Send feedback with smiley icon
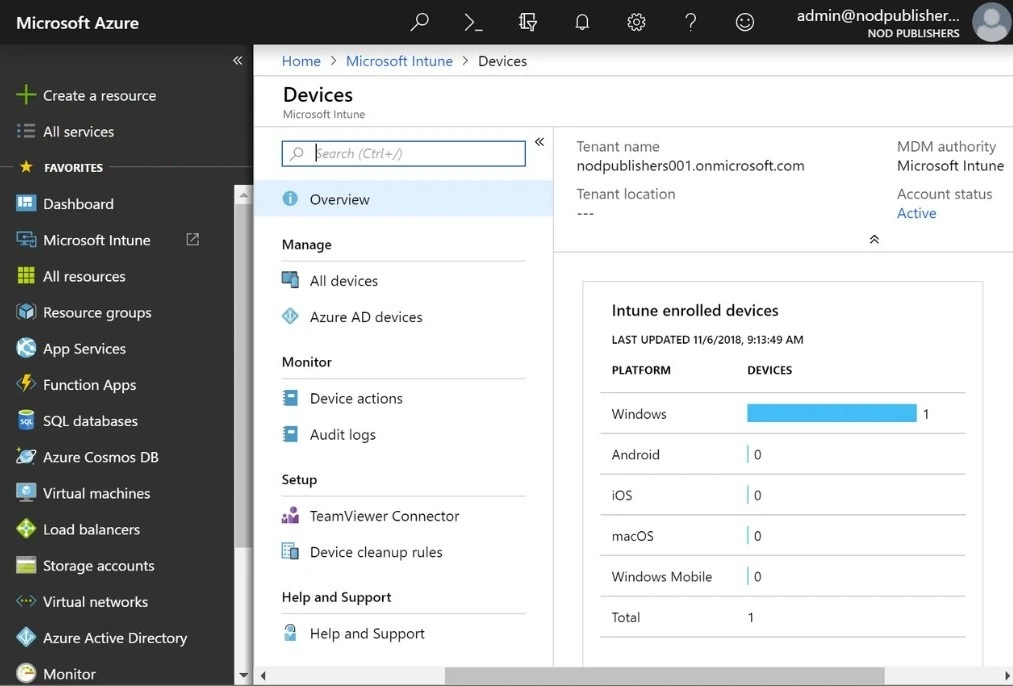1013x686 pixels. (x=745, y=22)
